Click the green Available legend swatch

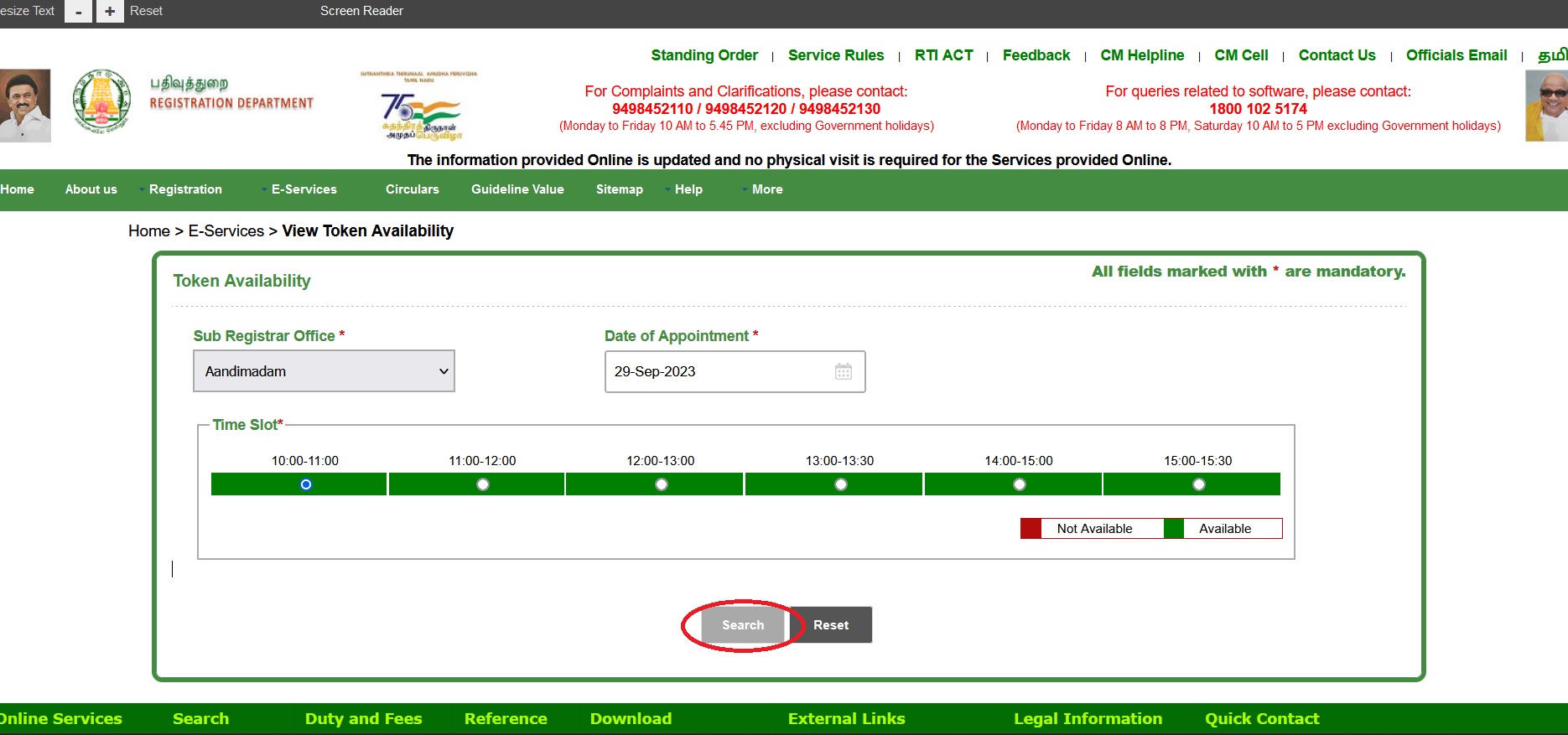[x=1174, y=529]
